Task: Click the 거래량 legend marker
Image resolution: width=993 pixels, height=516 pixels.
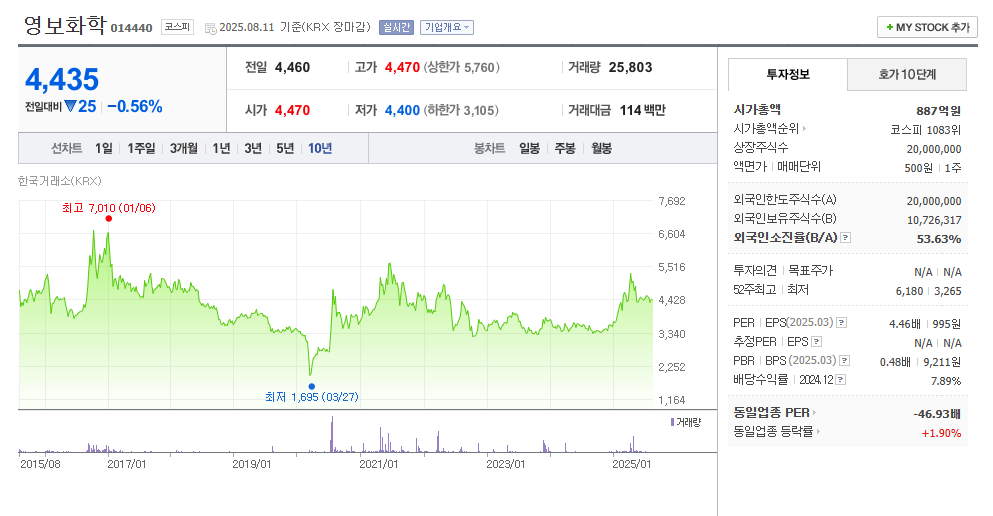Action: pyautogui.click(x=673, y=422)
